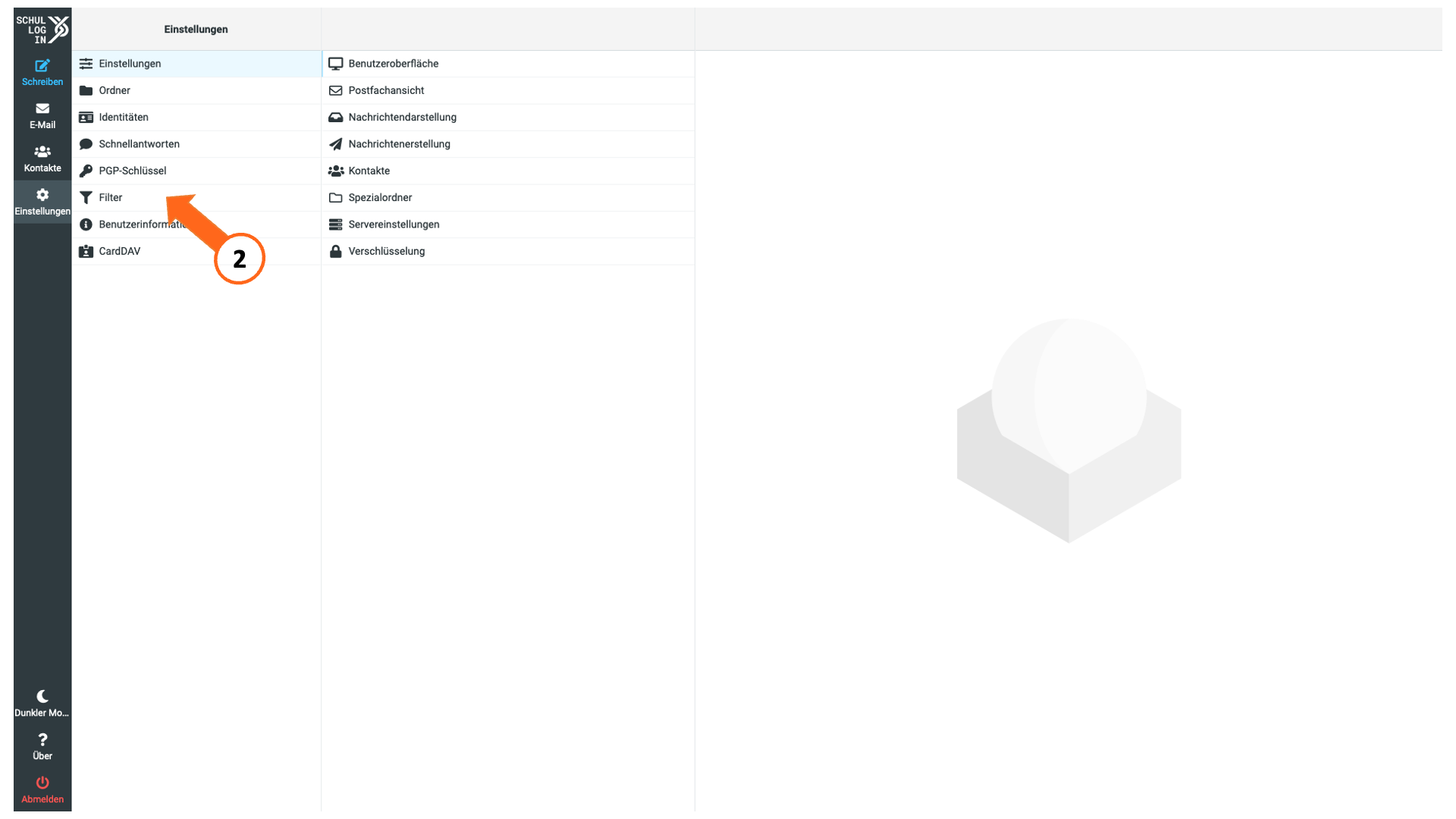The width and height of the screenshot is (1456, 819).
Task: Select Einstellungen gear in the sidebar
Action: pos(42,202)
